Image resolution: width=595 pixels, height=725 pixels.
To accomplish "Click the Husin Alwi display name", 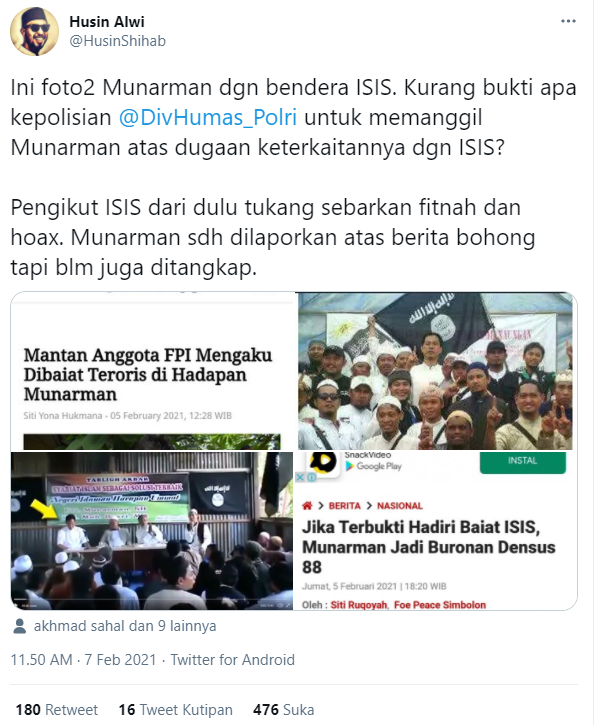I will click(107, 21).
